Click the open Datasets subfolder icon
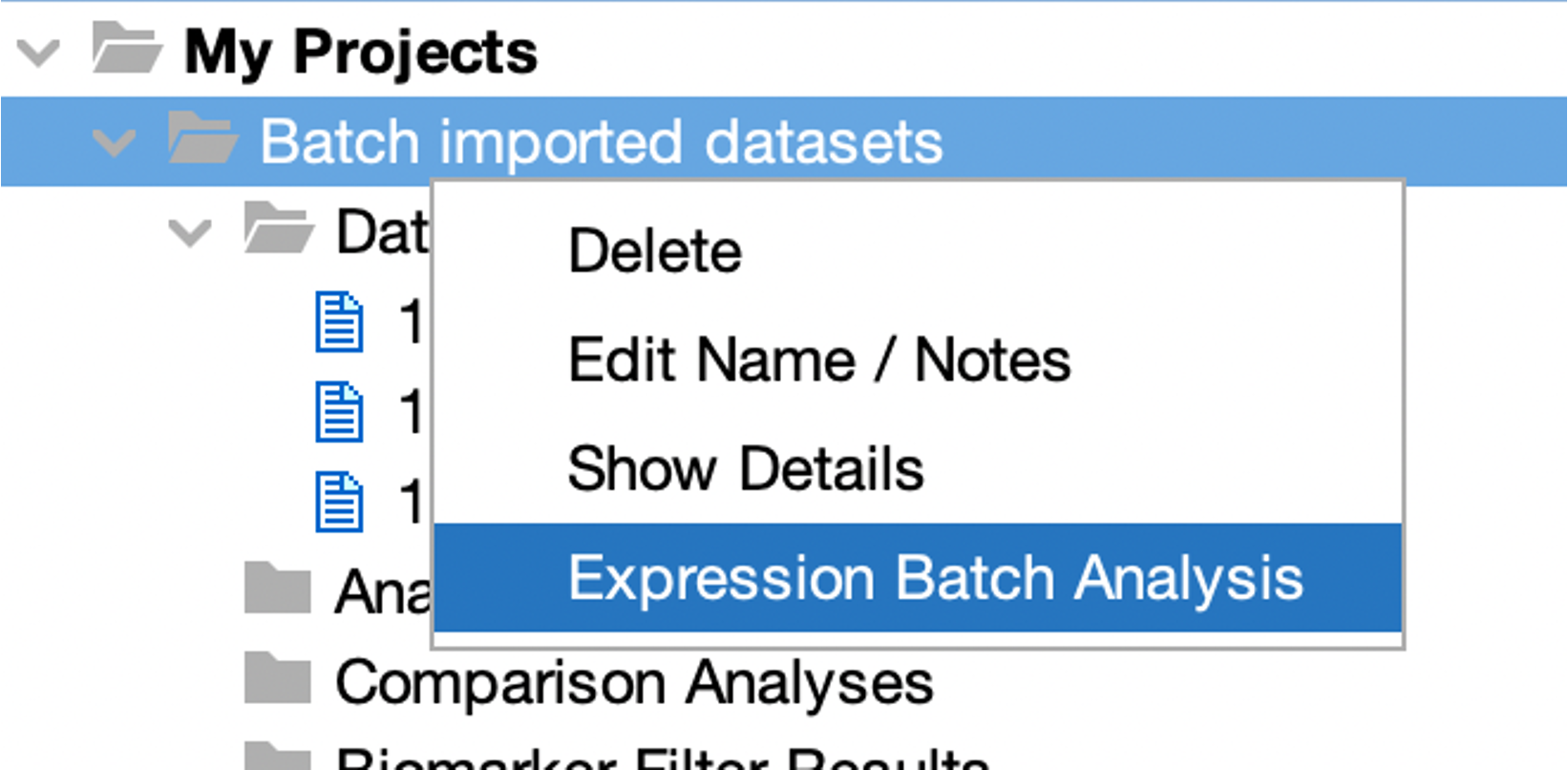This screenshot has width=1568, height=770. (278, 229)
